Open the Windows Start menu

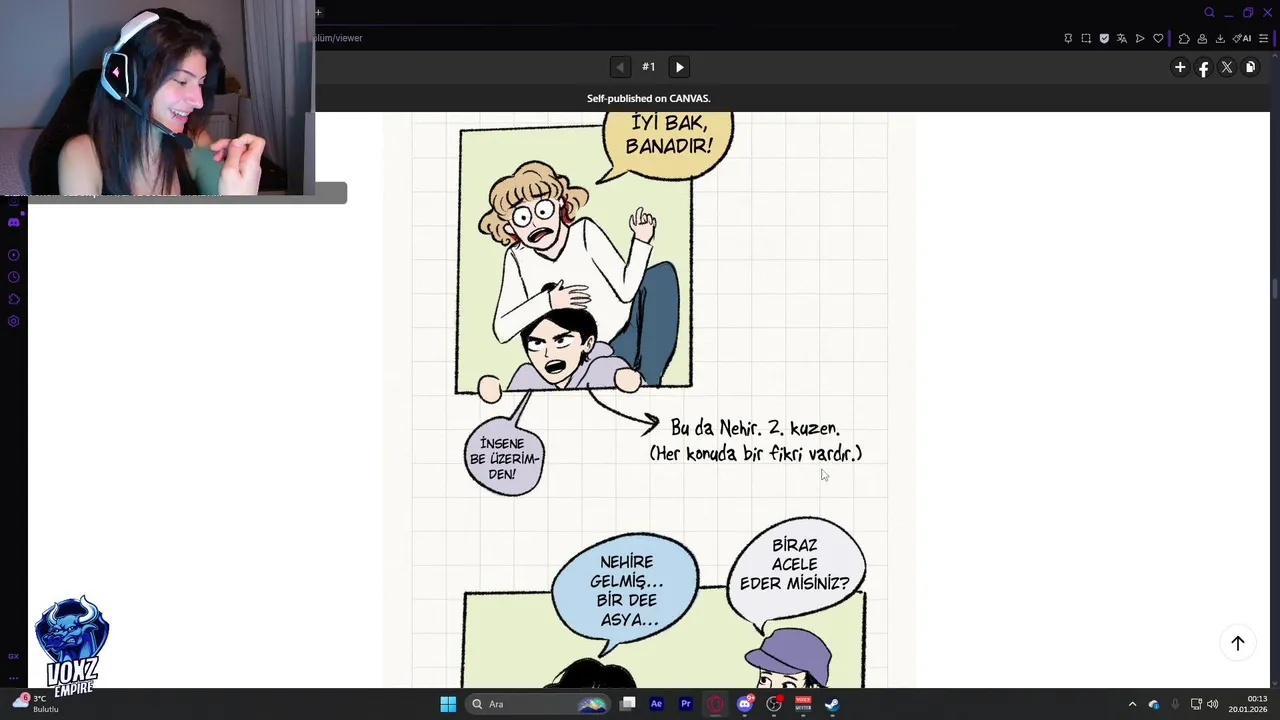(448, 704)
